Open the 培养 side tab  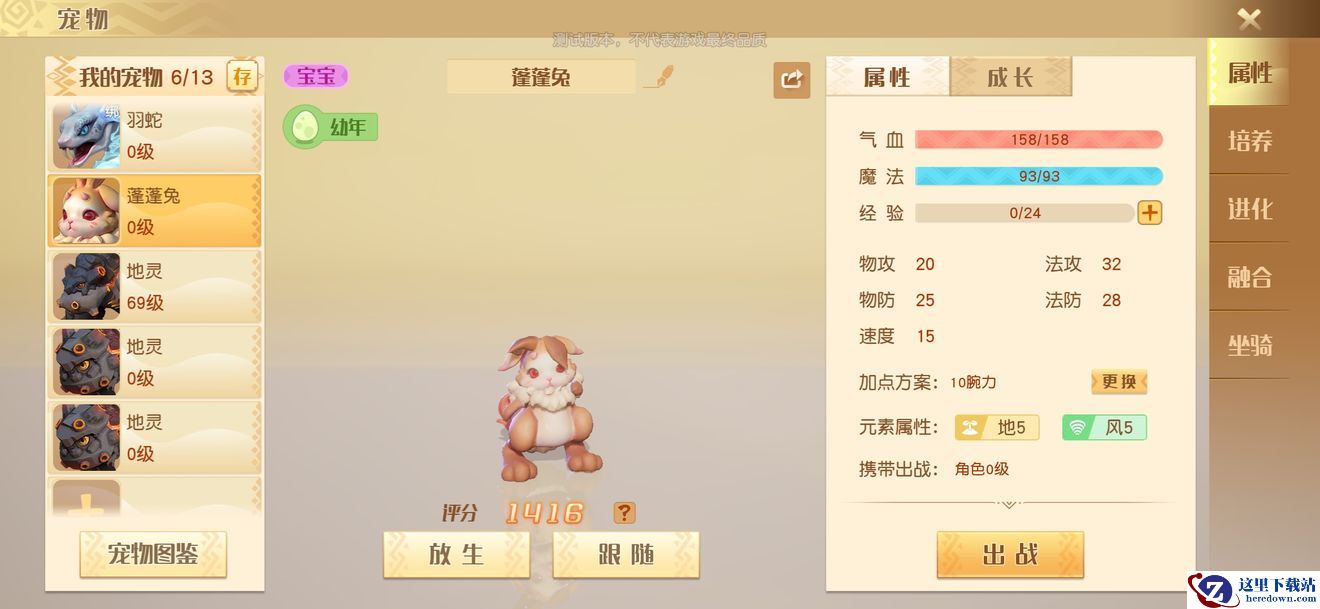click(x=1249, y=141)
